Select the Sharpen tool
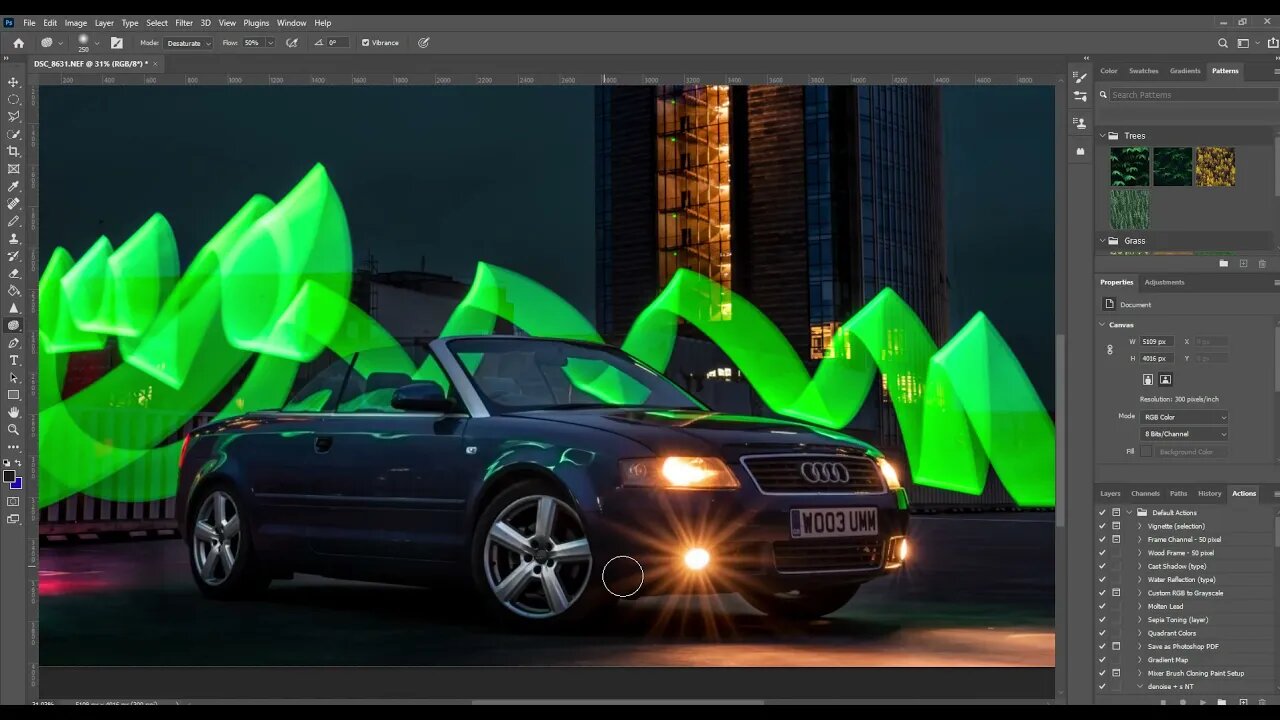The image size is (1280, 720). pos(14,308)
